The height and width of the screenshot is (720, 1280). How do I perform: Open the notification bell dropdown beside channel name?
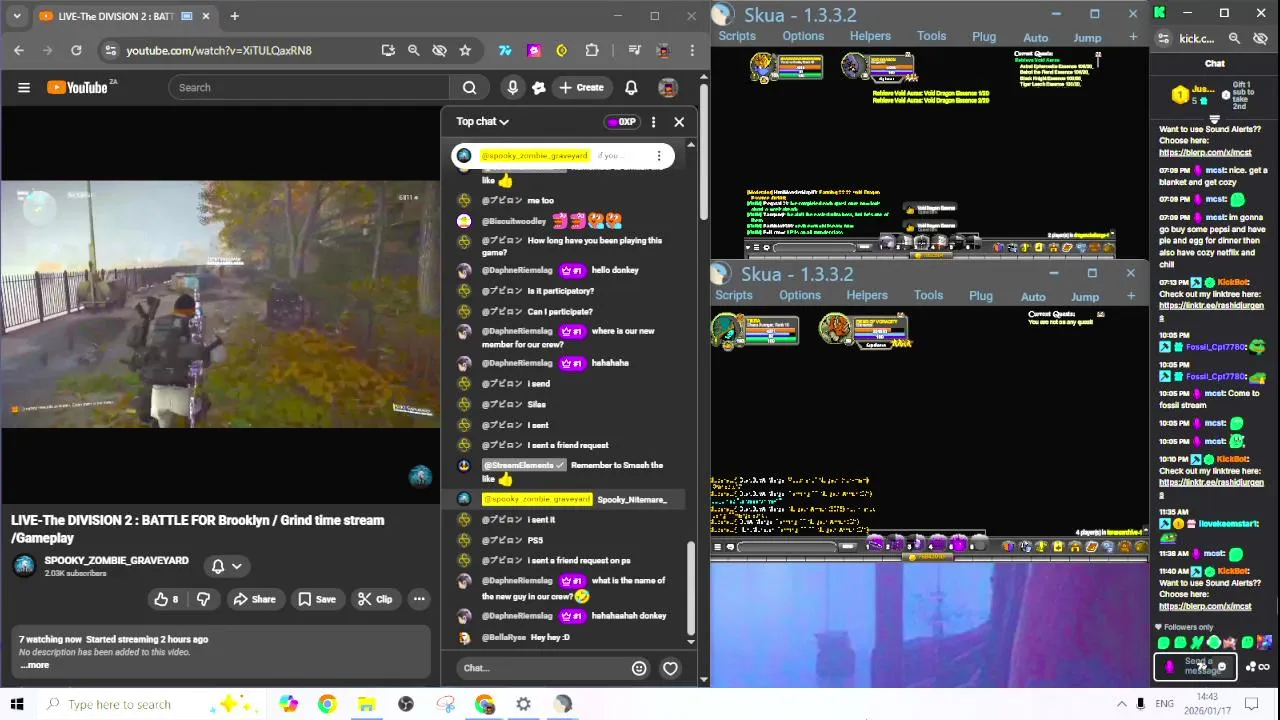click(227, 566)
